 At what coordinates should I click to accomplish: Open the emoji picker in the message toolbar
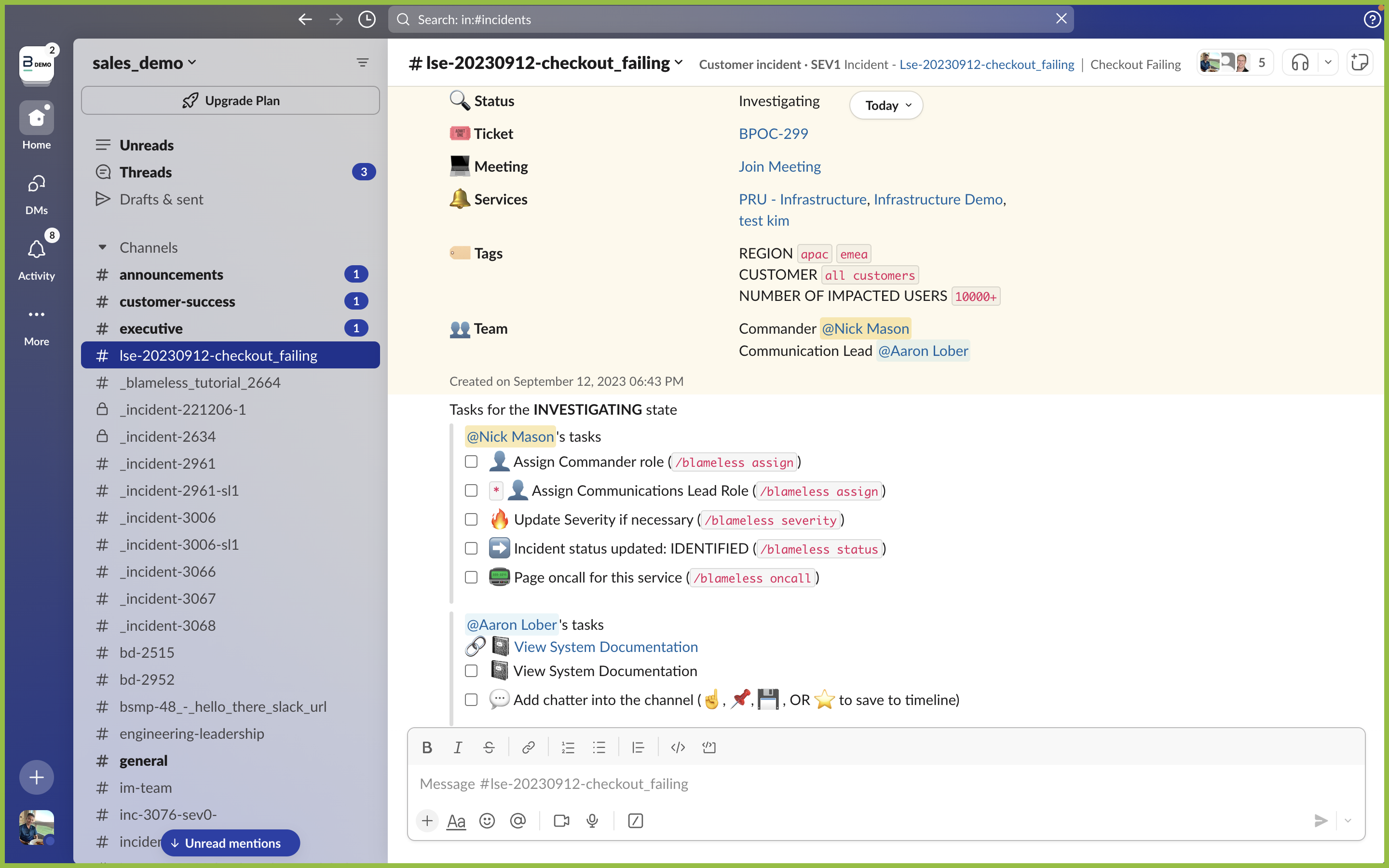tap(487, 820)
